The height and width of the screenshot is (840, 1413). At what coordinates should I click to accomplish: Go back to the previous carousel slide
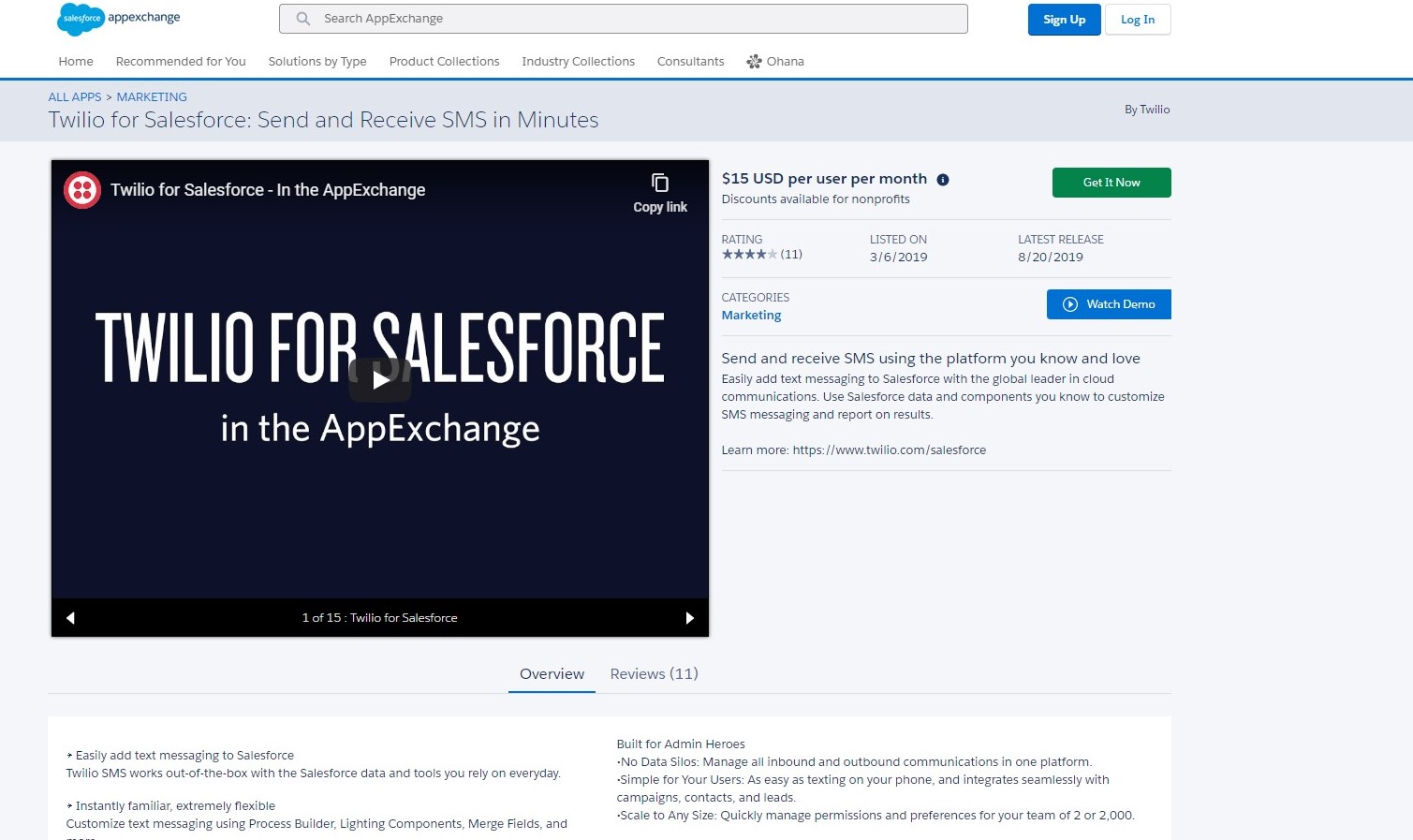pos(70,617)
